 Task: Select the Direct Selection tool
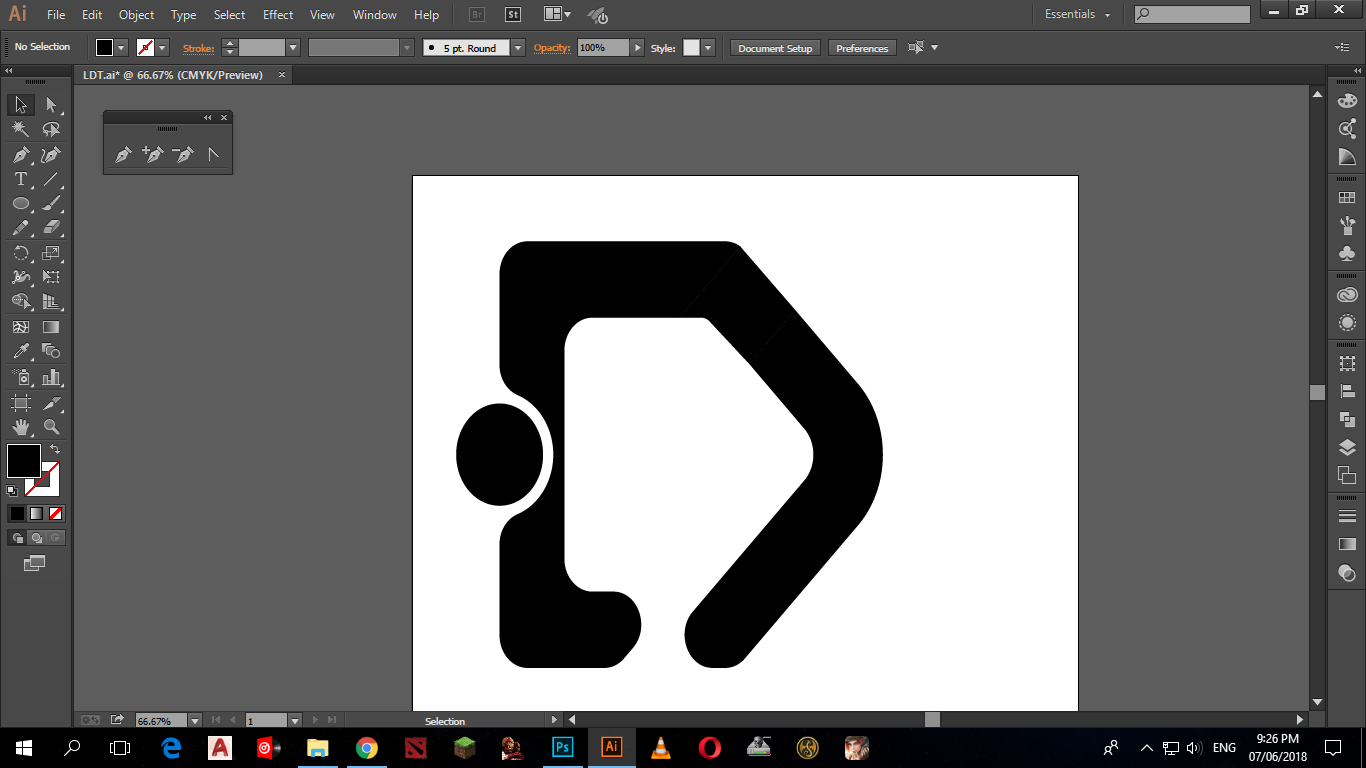[52, 105]
